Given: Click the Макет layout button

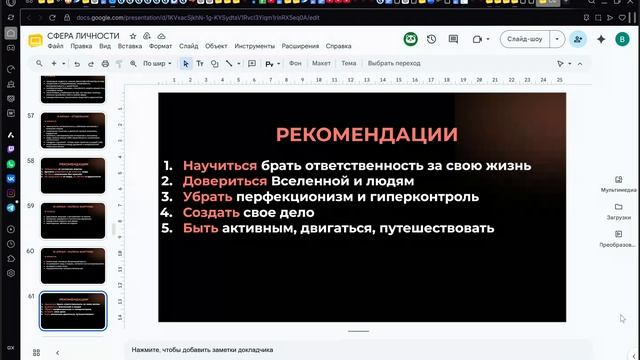Looking at the screenshot, I should tap(321, 63).
